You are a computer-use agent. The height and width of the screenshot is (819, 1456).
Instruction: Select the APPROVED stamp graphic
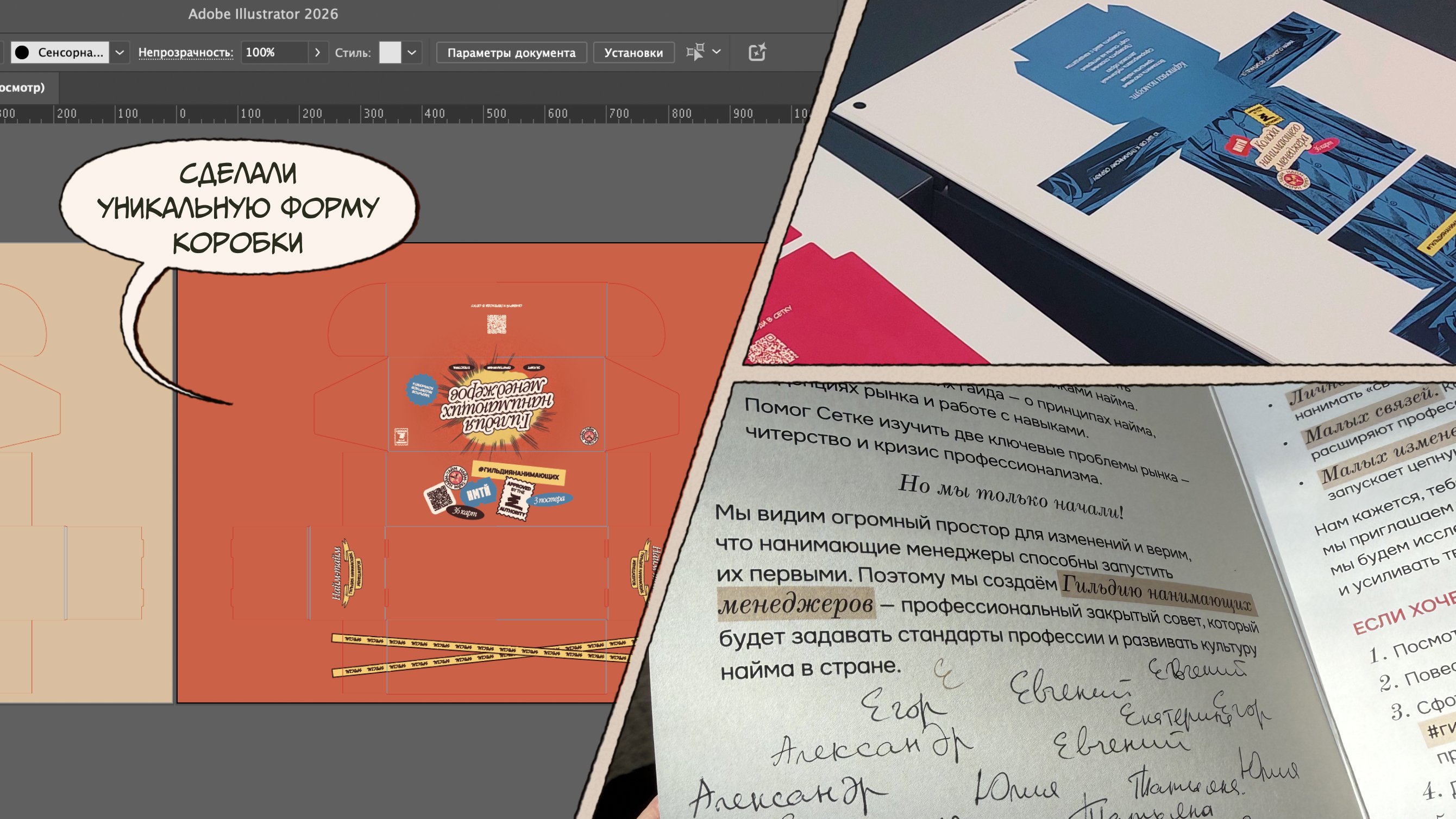click(x=516, y=497)
